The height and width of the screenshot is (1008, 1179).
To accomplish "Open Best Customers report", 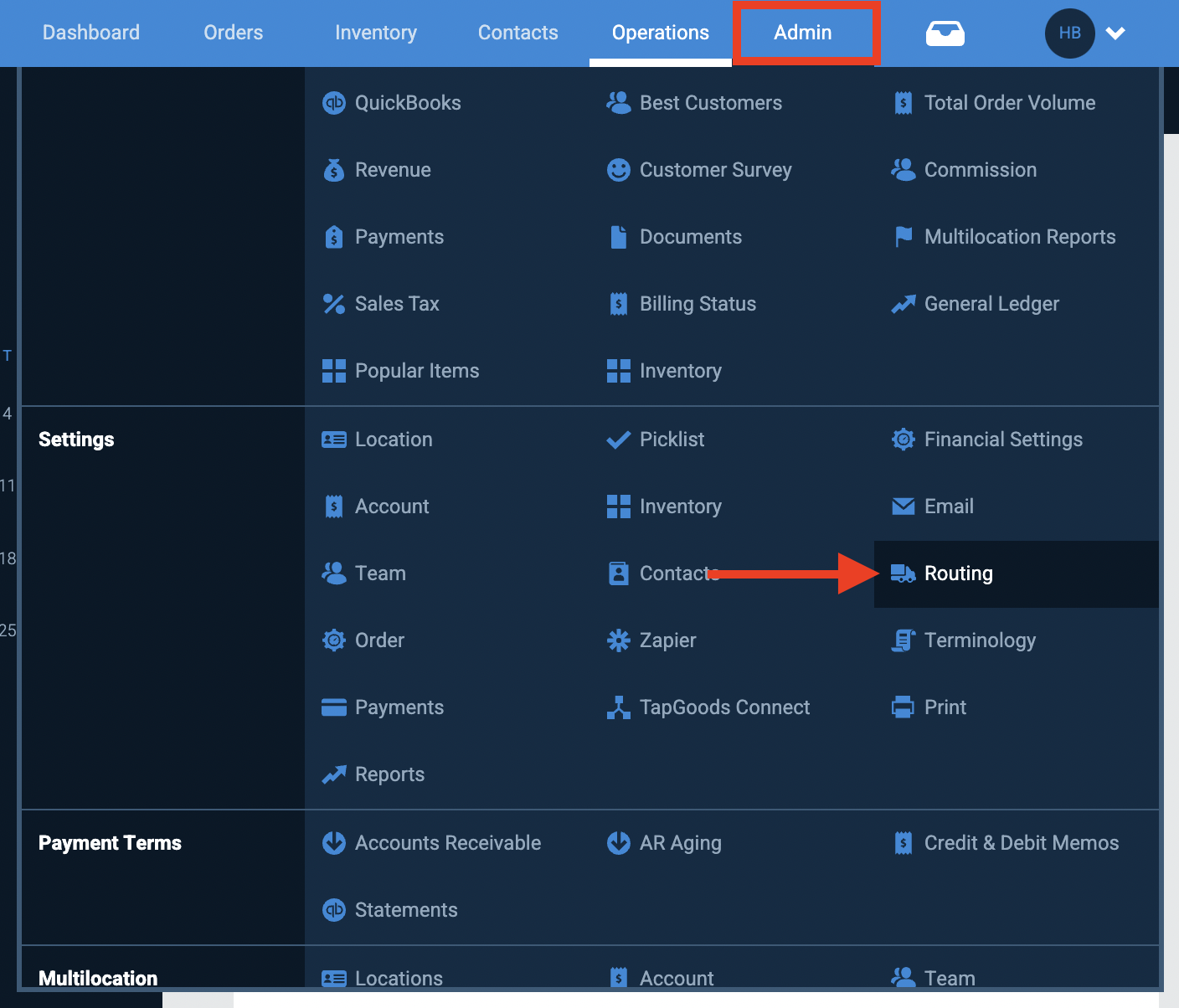I will (711, 103).
